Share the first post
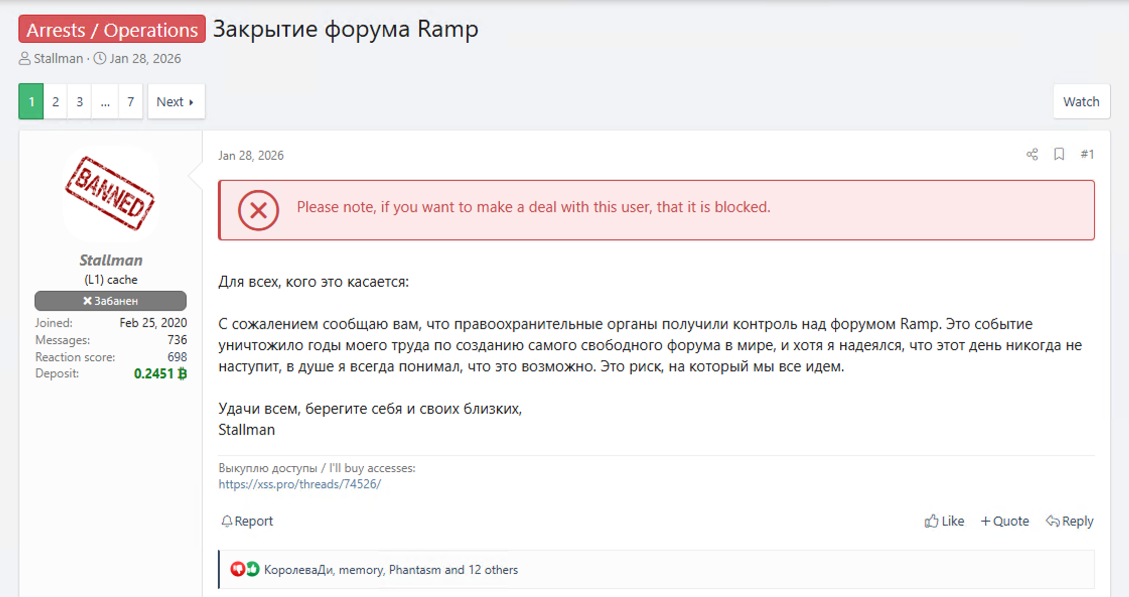Image resolution: width=1129 pixels, height=597 pixels. pos(1032,154)
